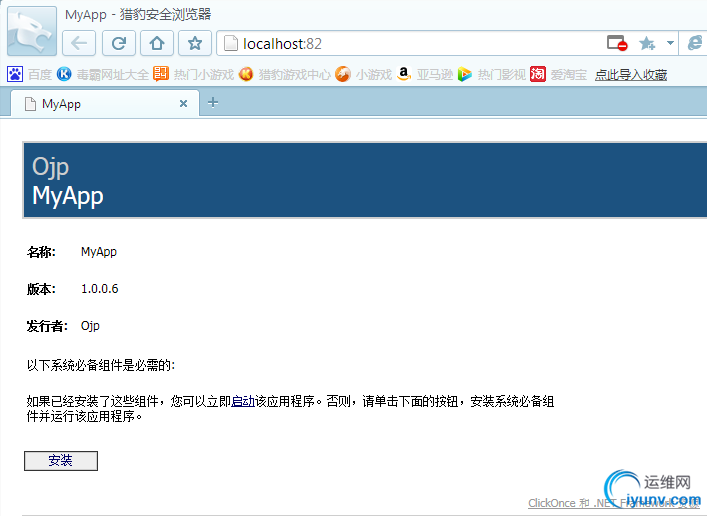Go to the home page icon

point(157,43)
